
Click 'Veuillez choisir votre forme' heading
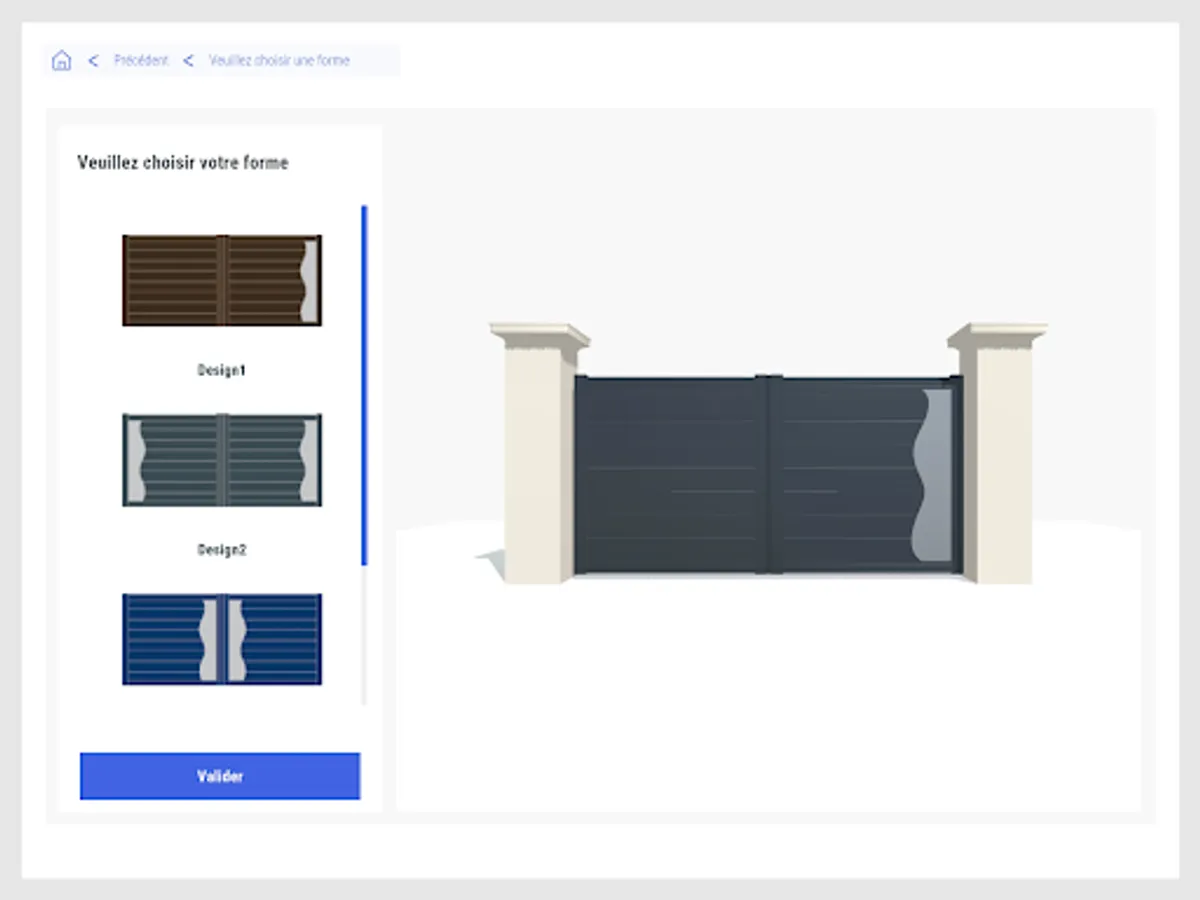(183, 162)
